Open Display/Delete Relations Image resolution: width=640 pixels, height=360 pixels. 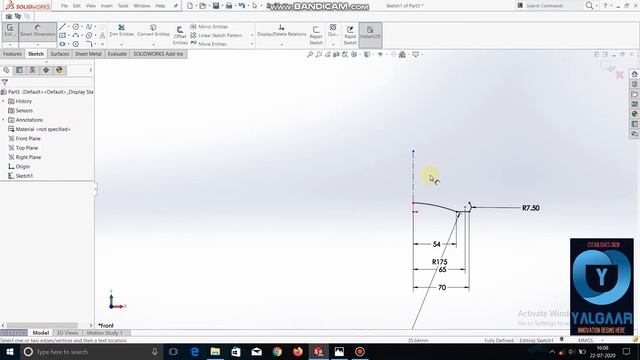click(282, 31)
